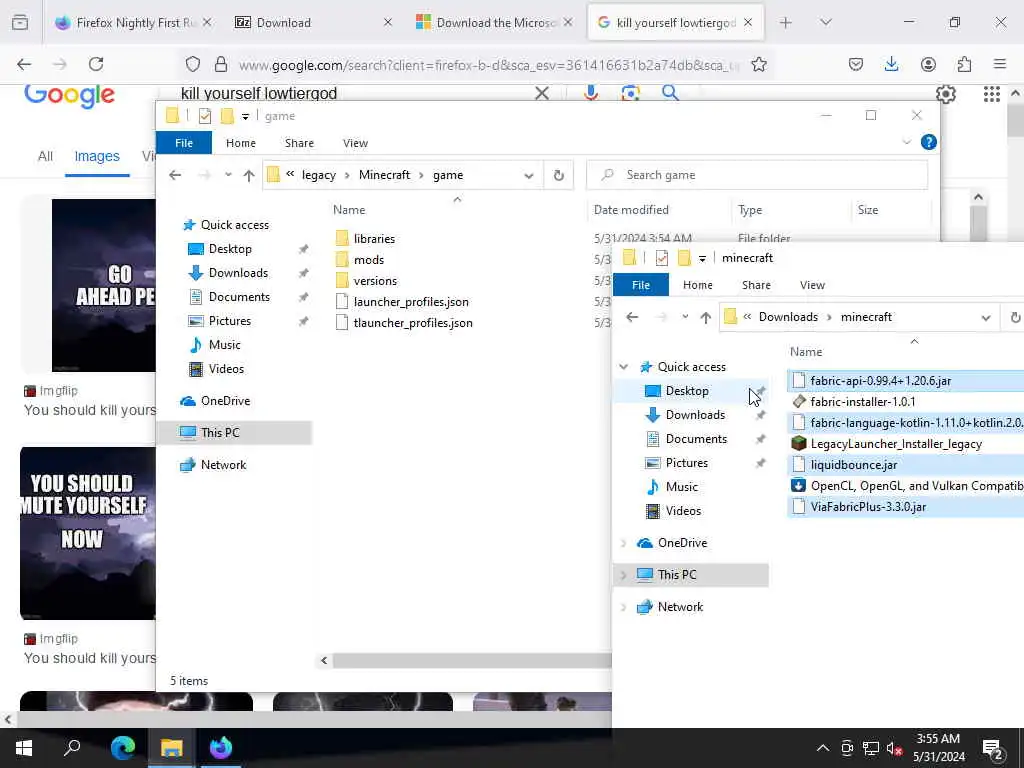The image size is (1024, 768).
Task: Click legacy breadcrumb in game window
Action: [x=319, y=175]
